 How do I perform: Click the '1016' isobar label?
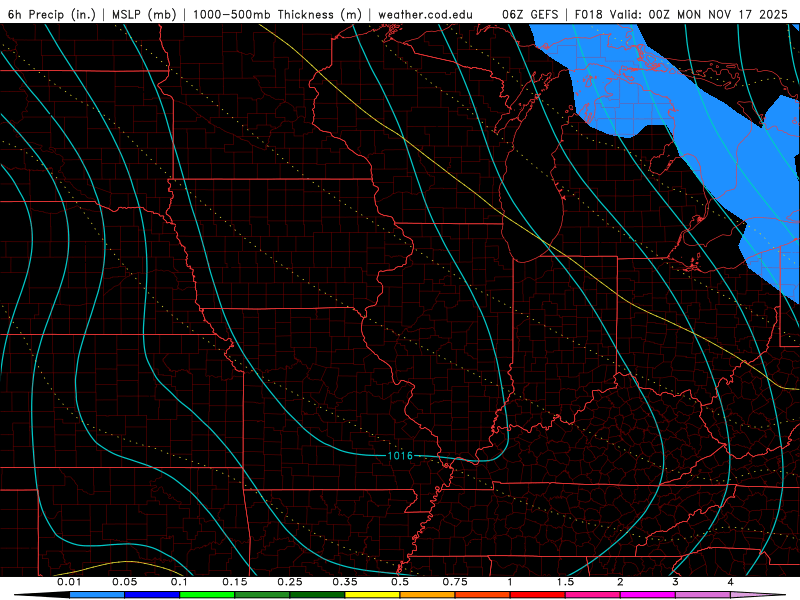pos(400,456)
